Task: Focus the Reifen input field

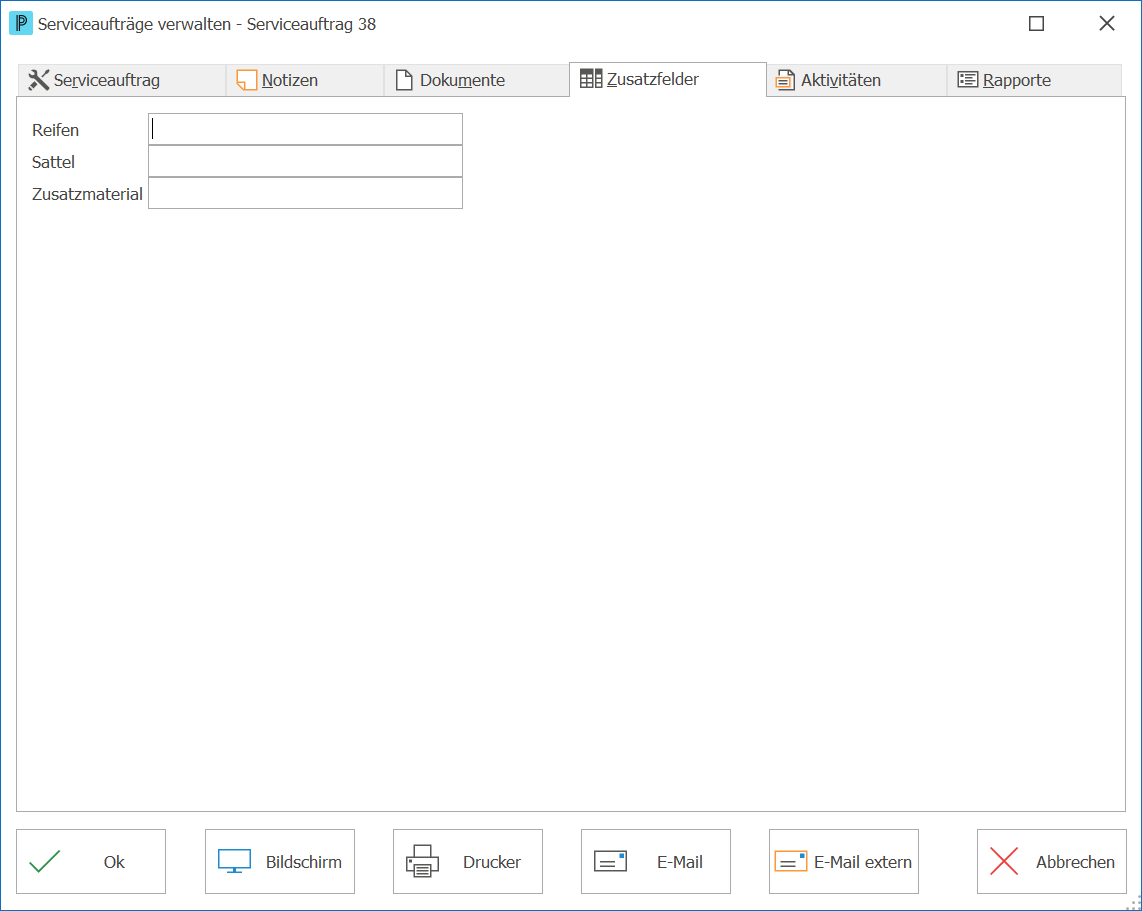Action: [305, 130]
